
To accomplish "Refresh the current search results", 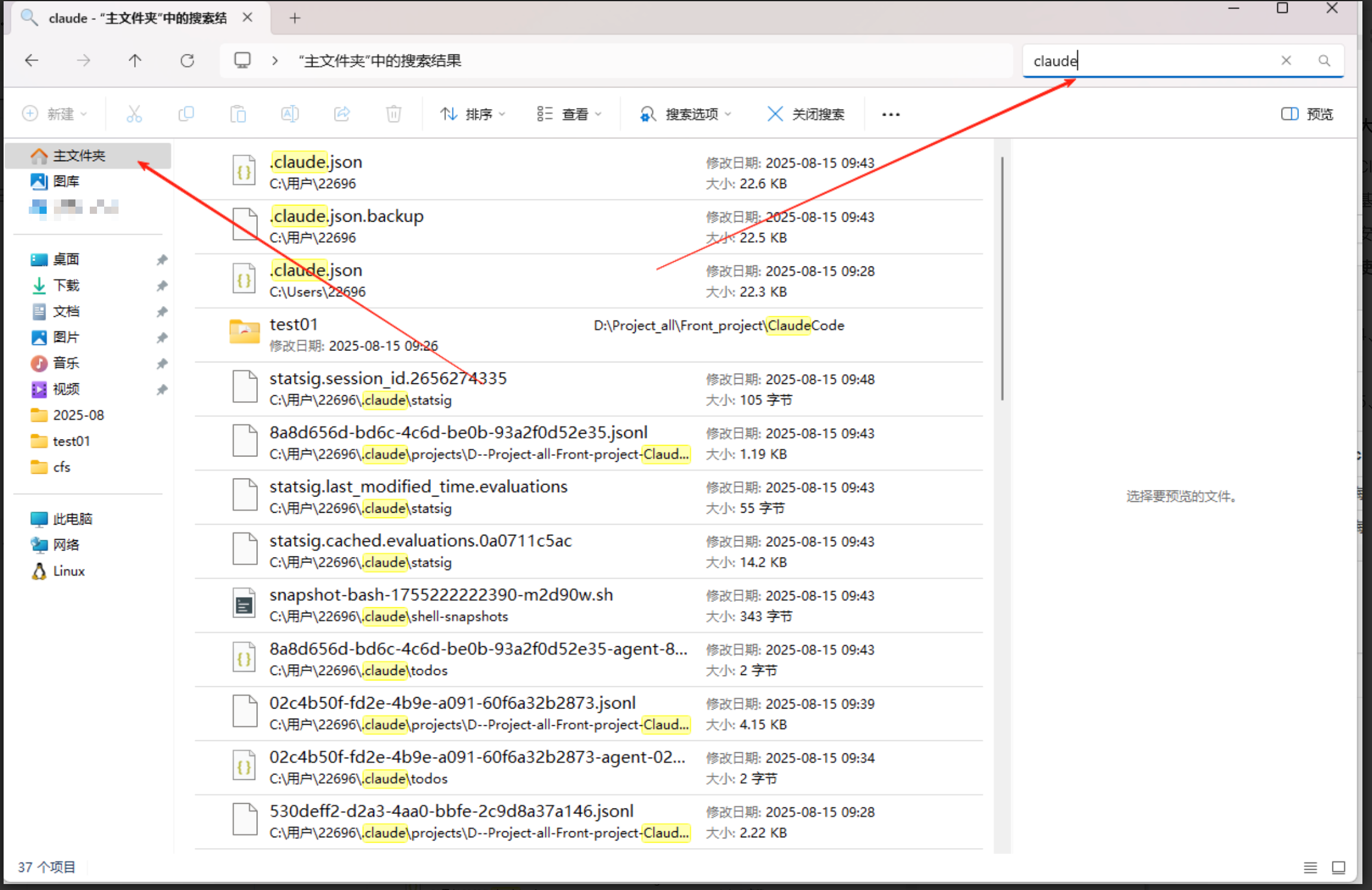I will (x=187, y=60).
